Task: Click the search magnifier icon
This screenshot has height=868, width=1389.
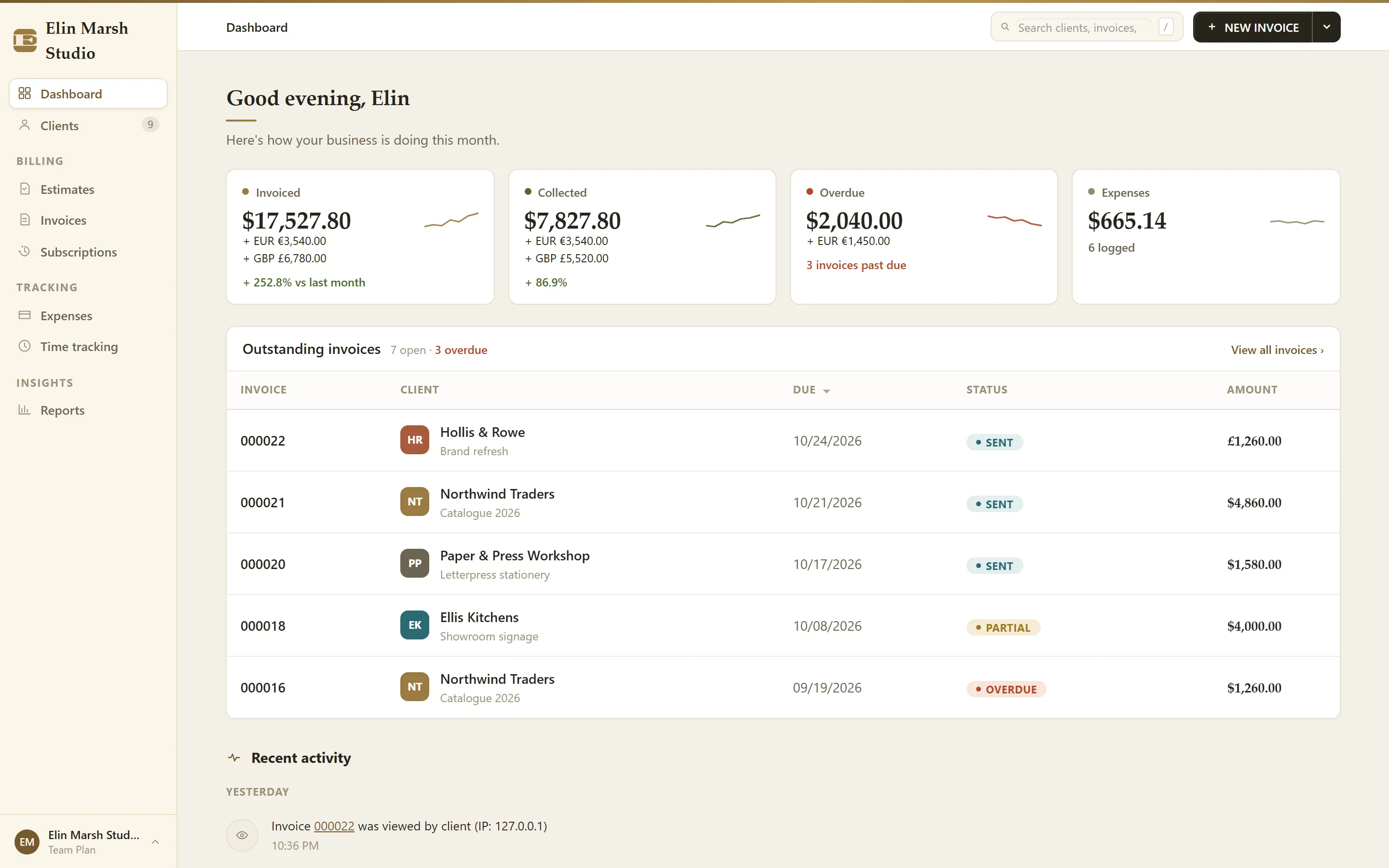Action: click(x=1005, y=27)
